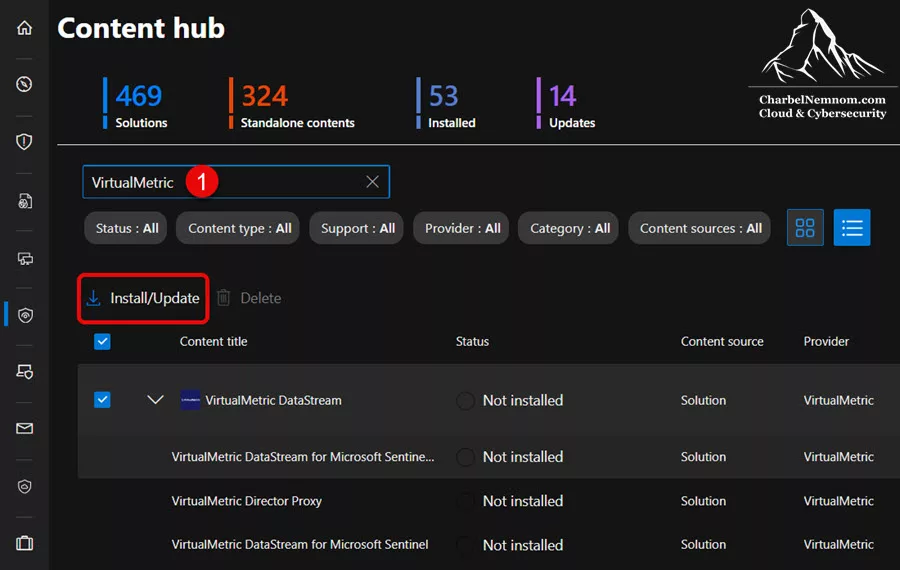Click the VirtualMetric DataStream logo icon
Image resolution: width=900 pixels, height=570 pixels.
tap(190, 400)
